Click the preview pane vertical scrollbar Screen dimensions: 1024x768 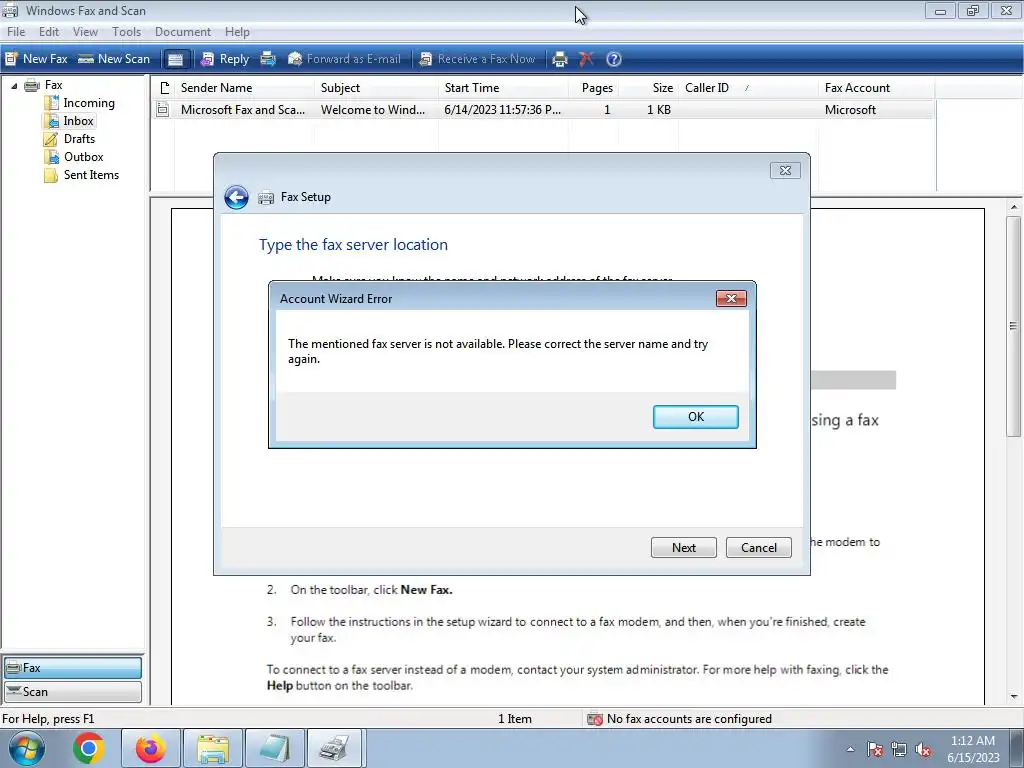click(x=1014, y=325)
